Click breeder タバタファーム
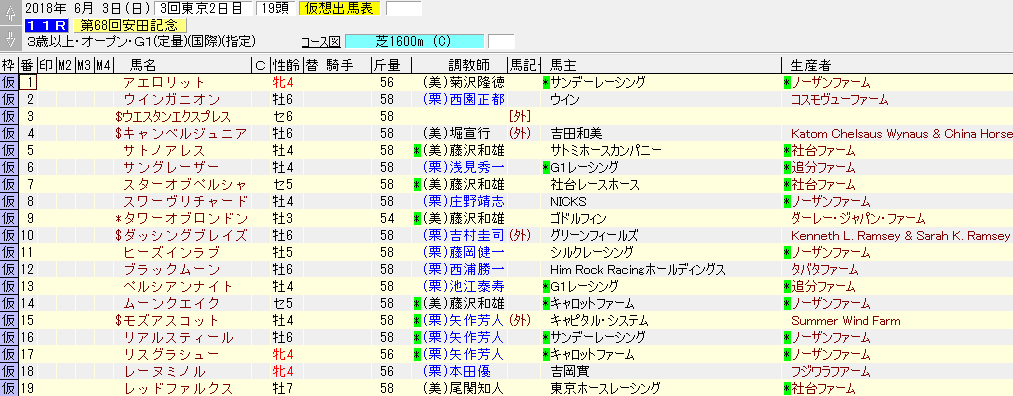This screenshot has width=1013, height=396. [824, 269]
